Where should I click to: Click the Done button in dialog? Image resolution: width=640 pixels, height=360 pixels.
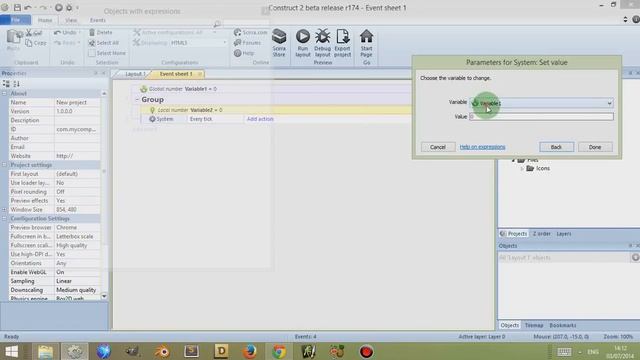tap(595, 147)
